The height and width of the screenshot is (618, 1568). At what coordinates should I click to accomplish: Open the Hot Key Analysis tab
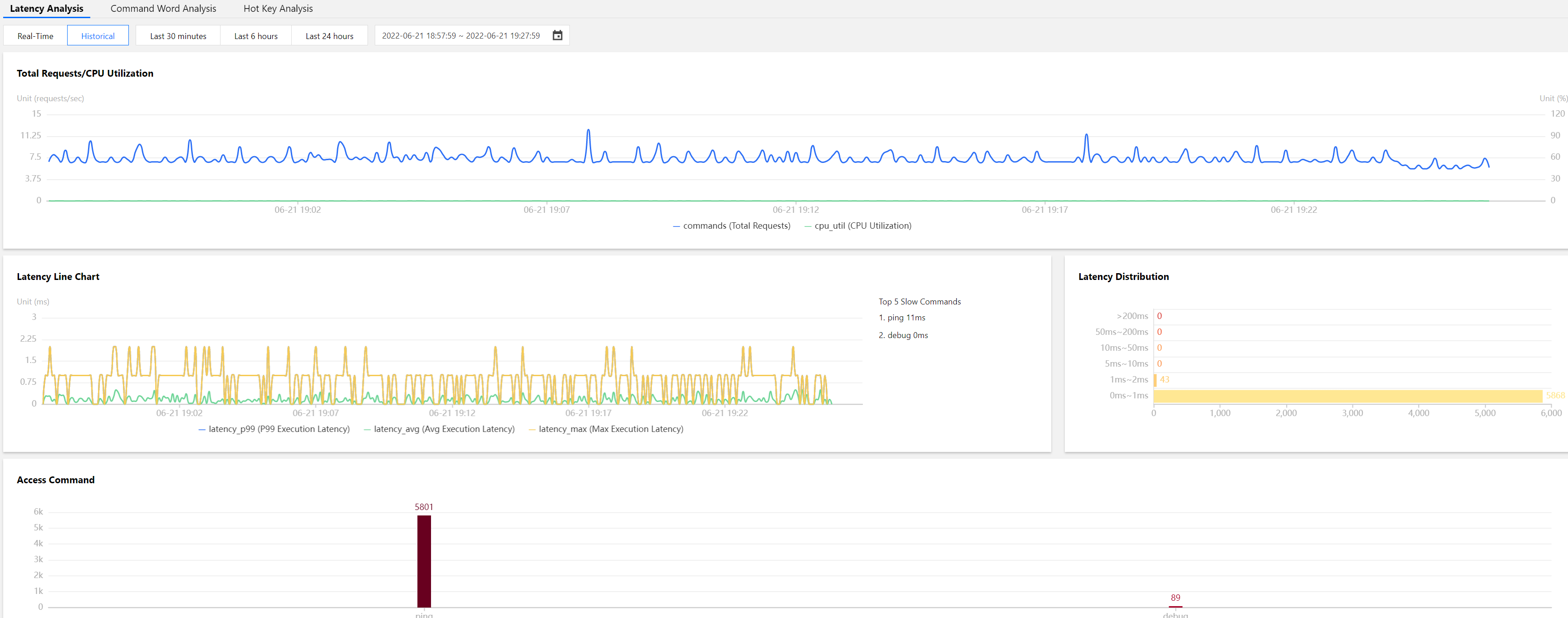[x=278, y=9]
